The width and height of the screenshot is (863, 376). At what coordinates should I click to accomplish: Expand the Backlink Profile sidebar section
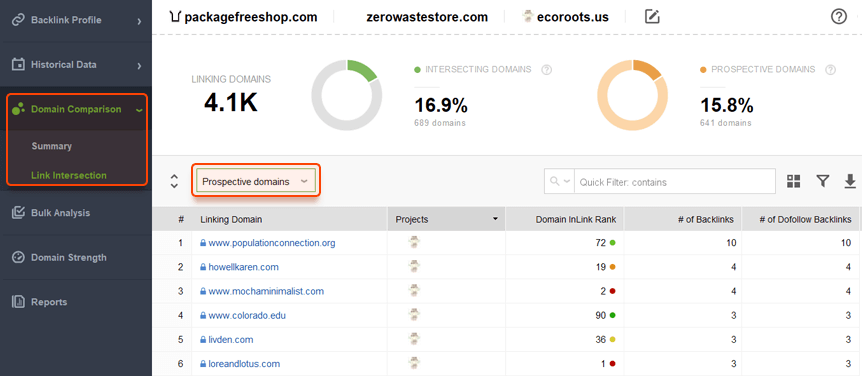139,21
